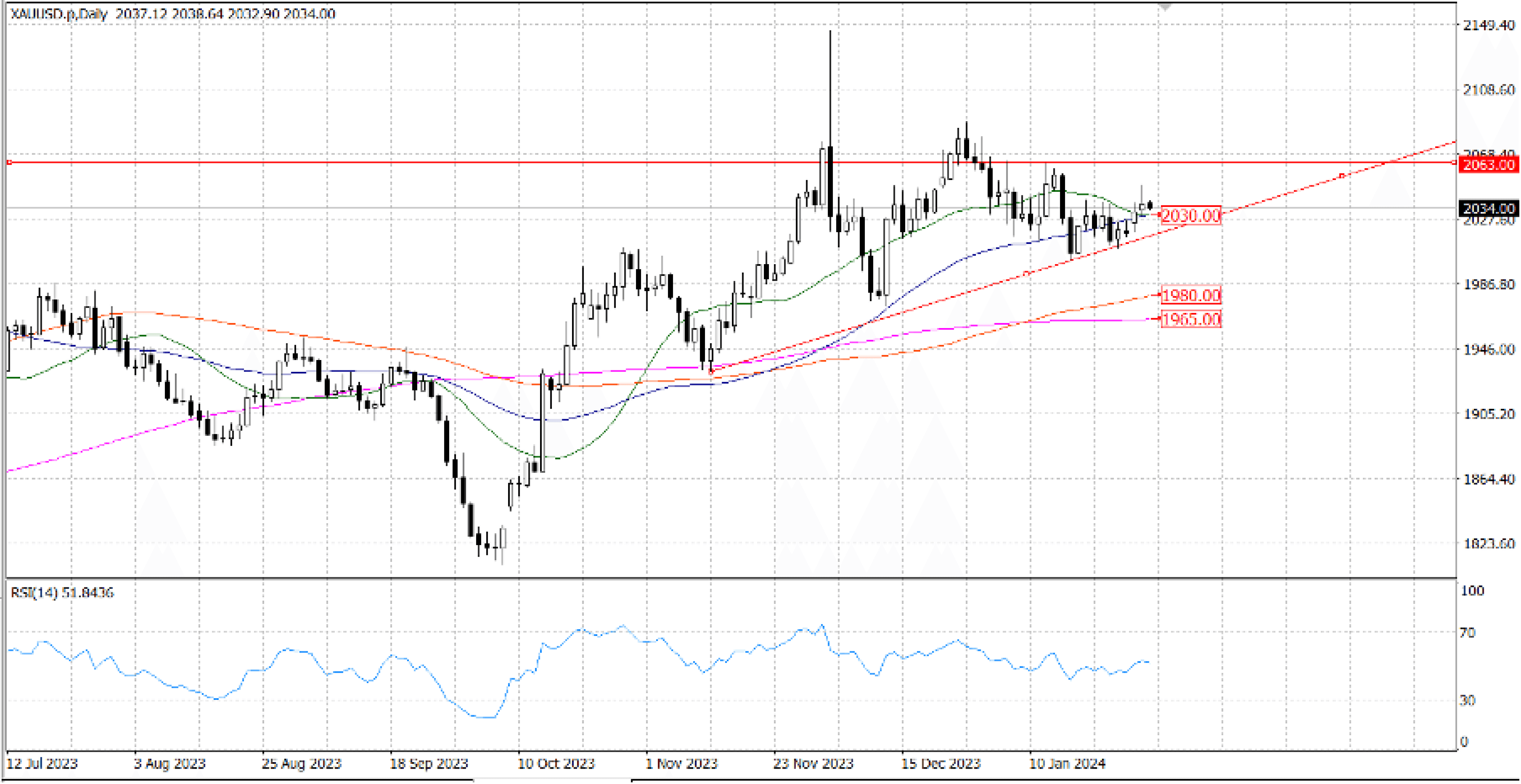Select the 2030.00 red boxed price label
1521x784 pixels.
(x=1190, y=215)
